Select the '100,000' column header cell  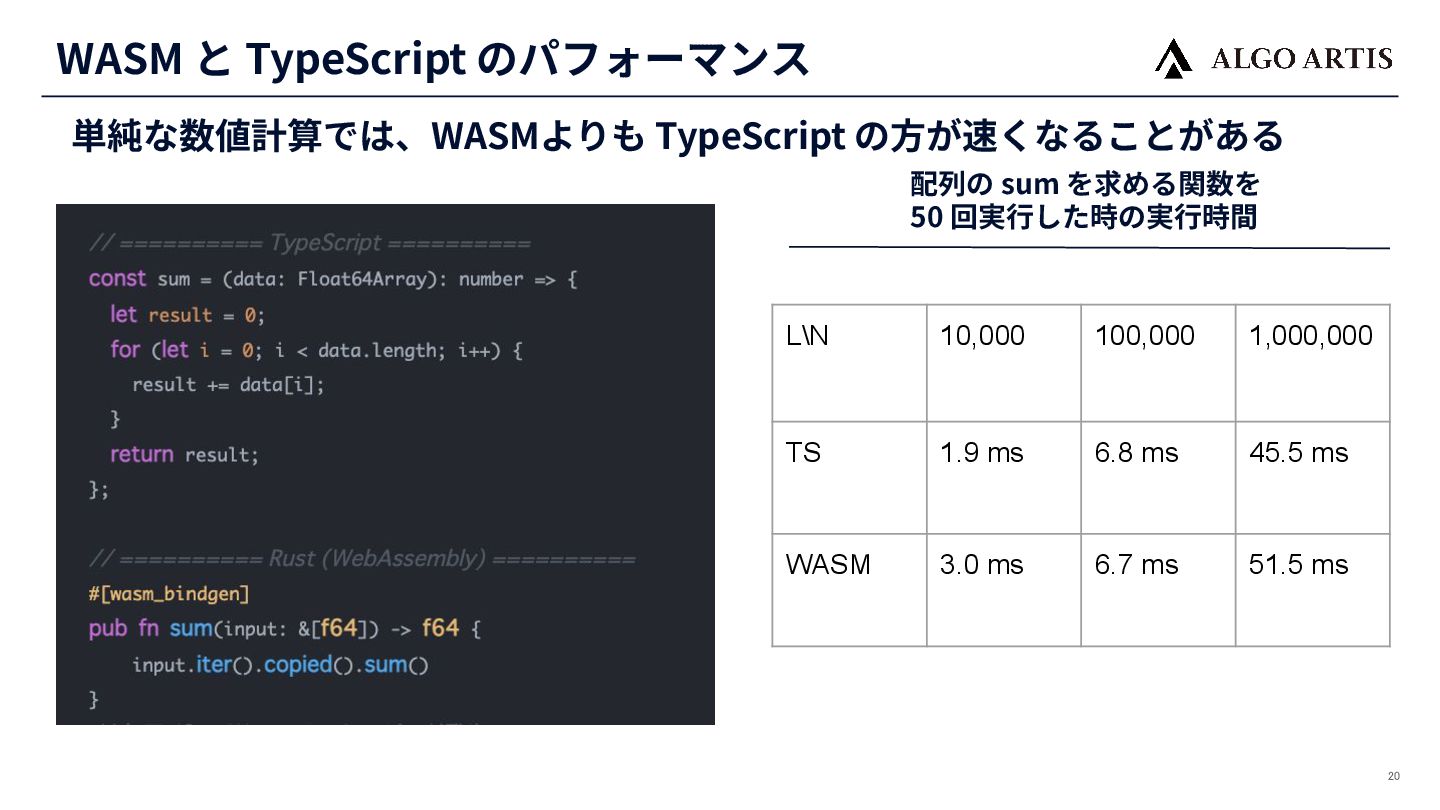1158,363
